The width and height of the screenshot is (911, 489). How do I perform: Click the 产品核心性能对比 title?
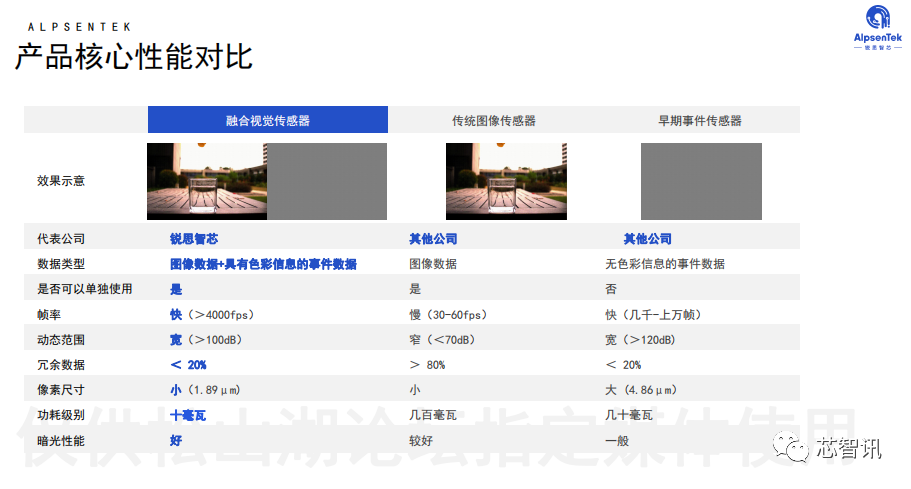(134, 57)
